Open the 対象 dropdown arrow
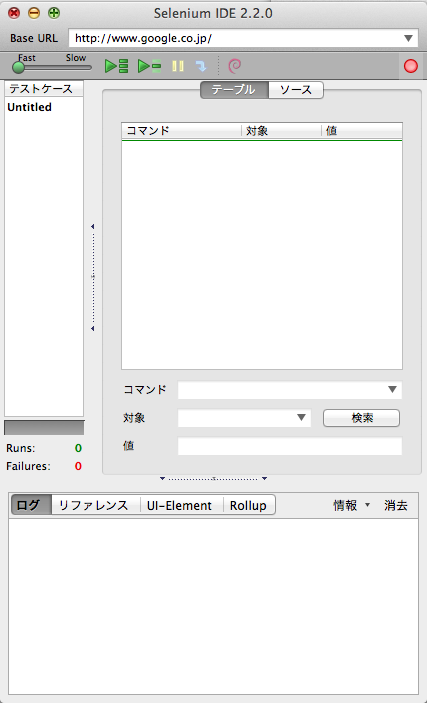The height and width of the screenshot is (703, 427). click(301, 418)
